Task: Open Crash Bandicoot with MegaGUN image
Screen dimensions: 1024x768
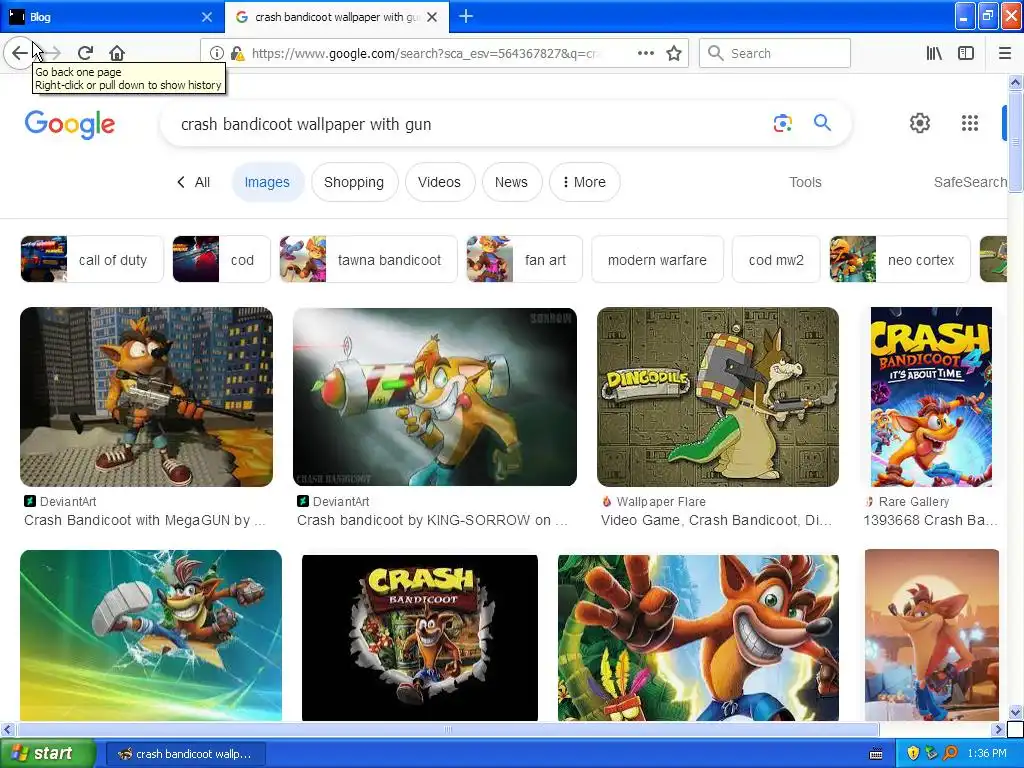Action: 147,397
